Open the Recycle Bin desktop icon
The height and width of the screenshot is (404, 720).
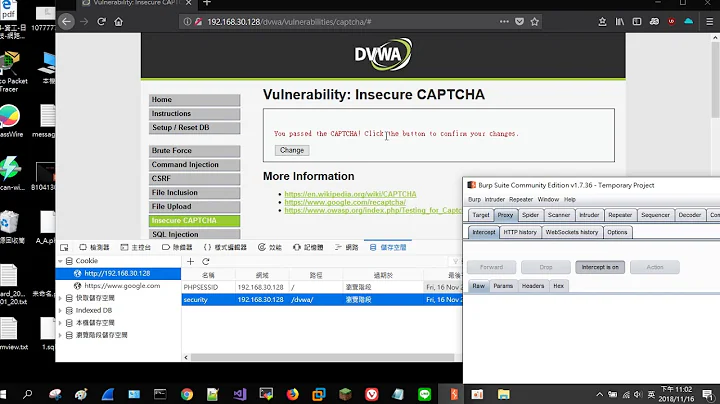[10, 226]
